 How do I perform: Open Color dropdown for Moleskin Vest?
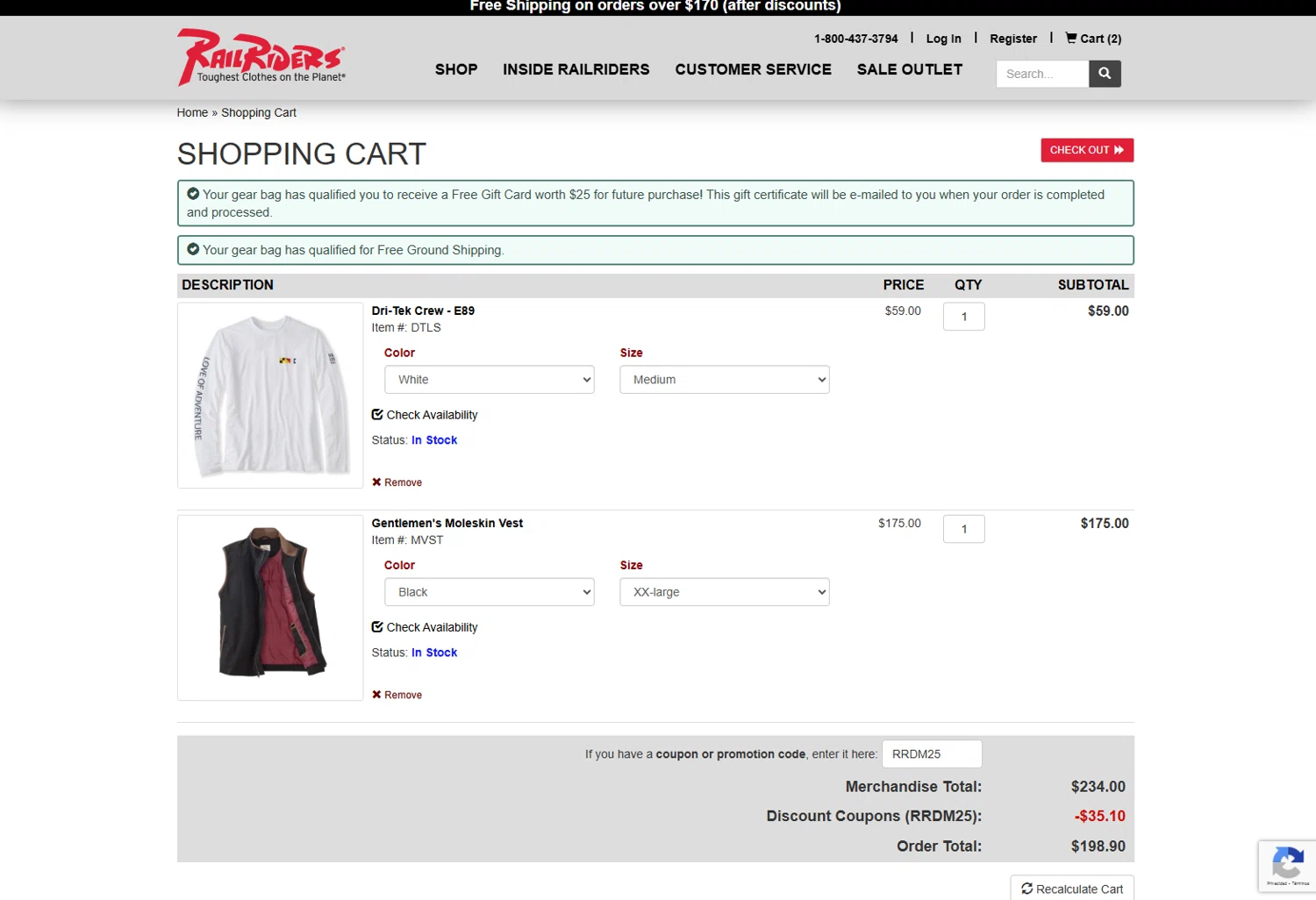(490, 592)
